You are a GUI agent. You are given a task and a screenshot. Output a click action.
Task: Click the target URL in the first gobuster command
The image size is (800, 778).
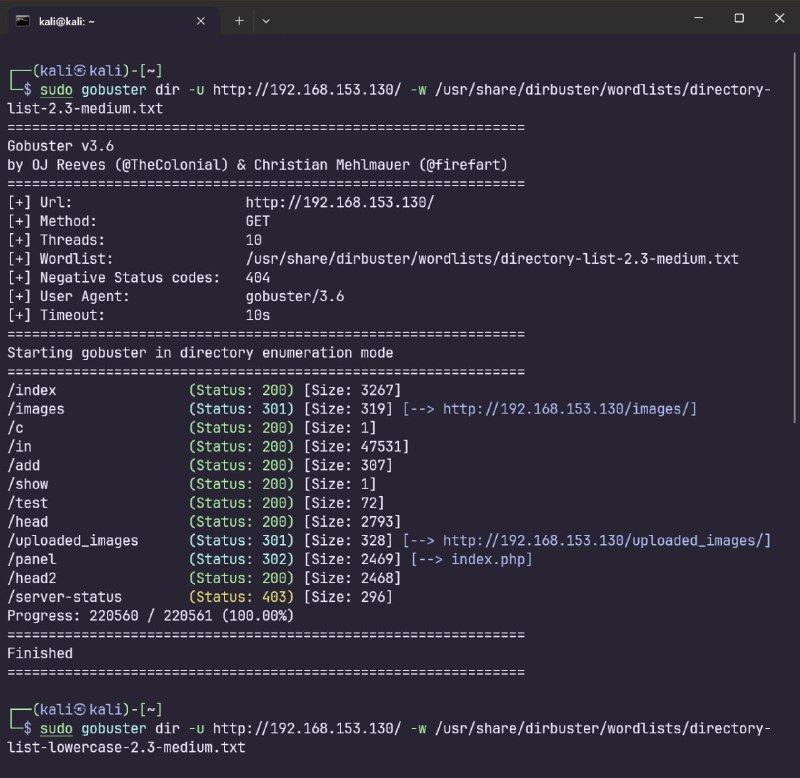coord(307,89)
